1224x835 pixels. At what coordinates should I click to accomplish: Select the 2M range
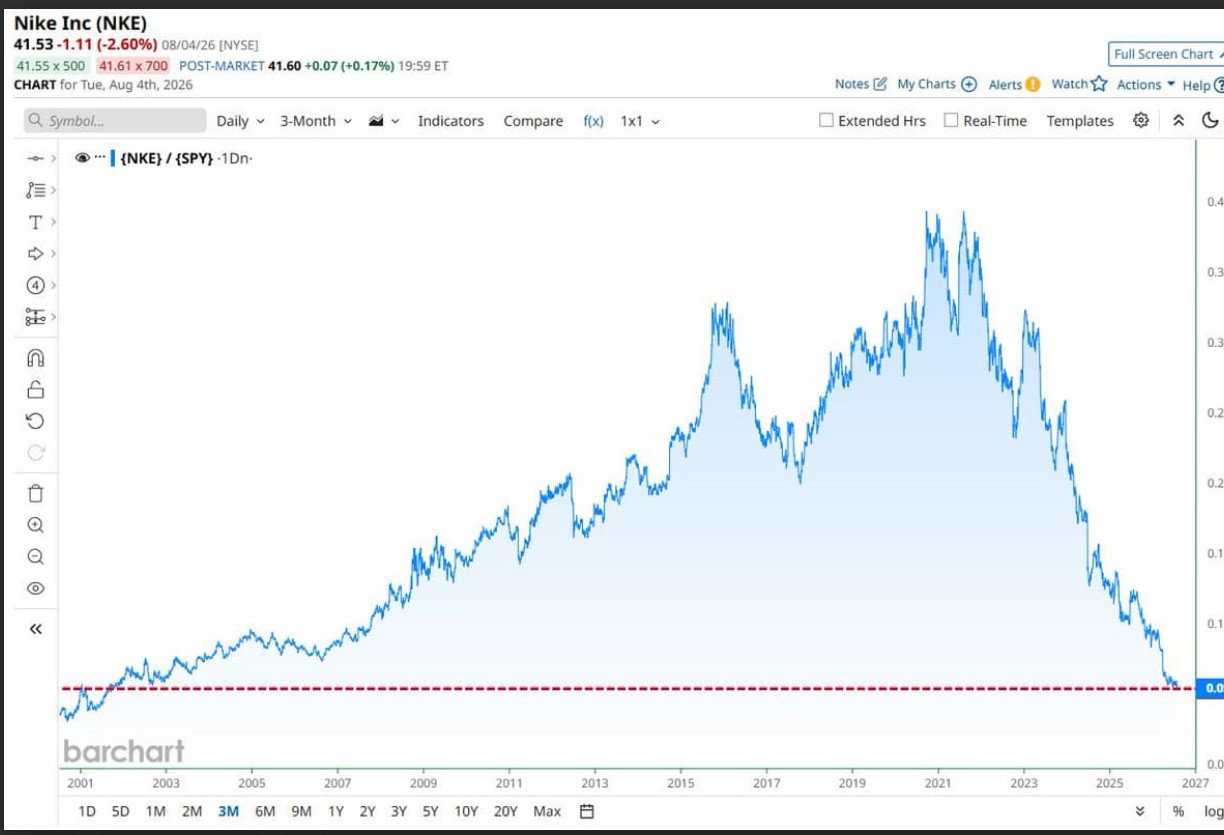coord(192,811)
